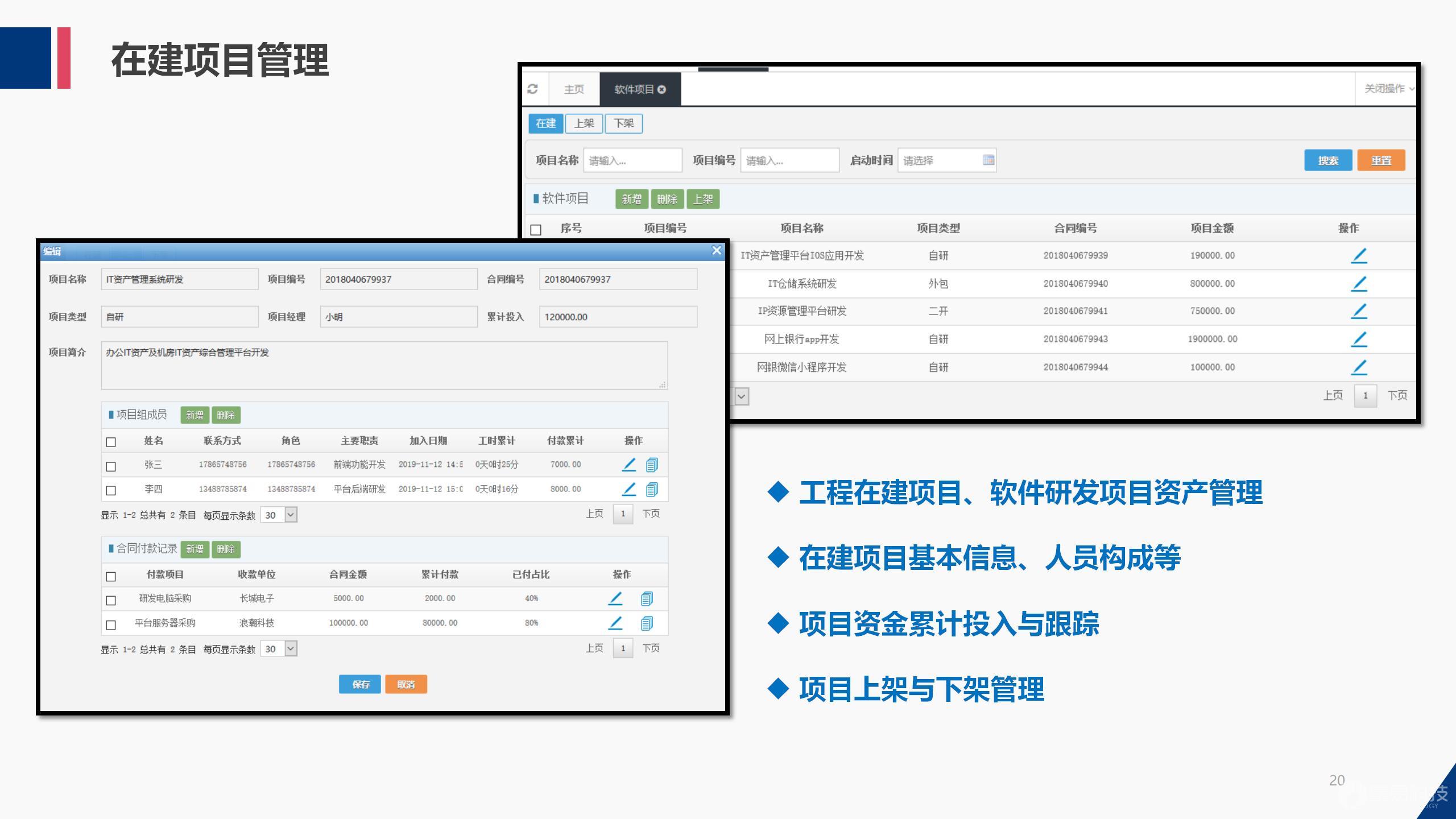Click the 搜索 button

pyautogui.click(x=1327, y=160)
